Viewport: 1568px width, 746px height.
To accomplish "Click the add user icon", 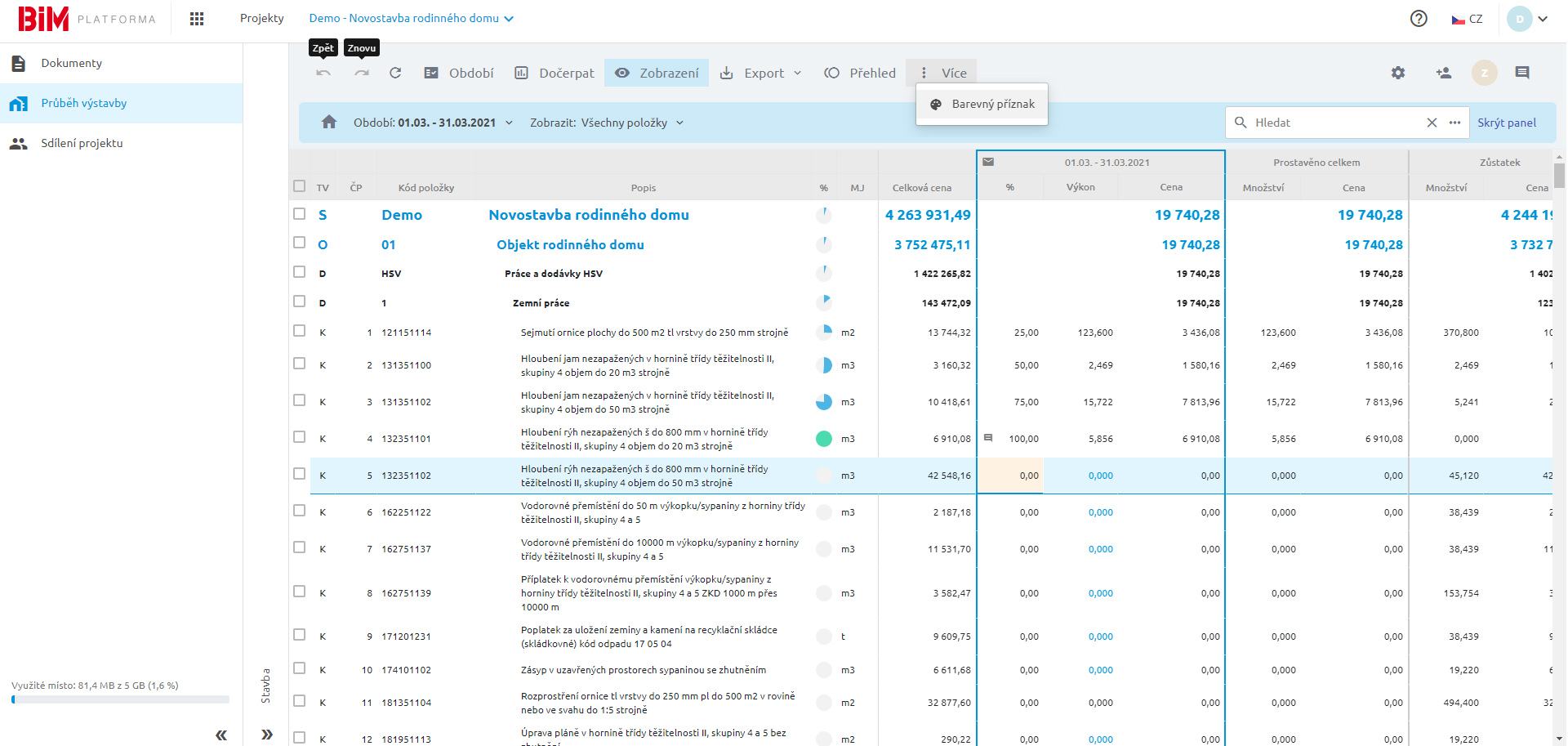I will (1443, 74).
